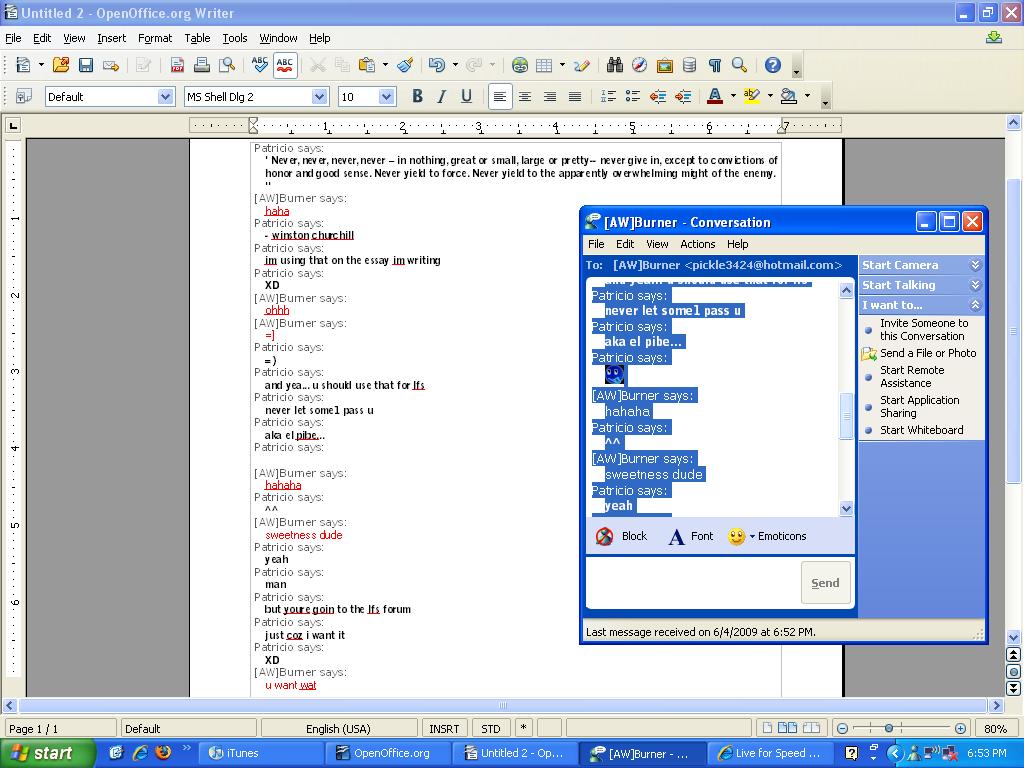
Task: Toggle Italic formatting
Action: pyautogui.click(x=442, y=97)
